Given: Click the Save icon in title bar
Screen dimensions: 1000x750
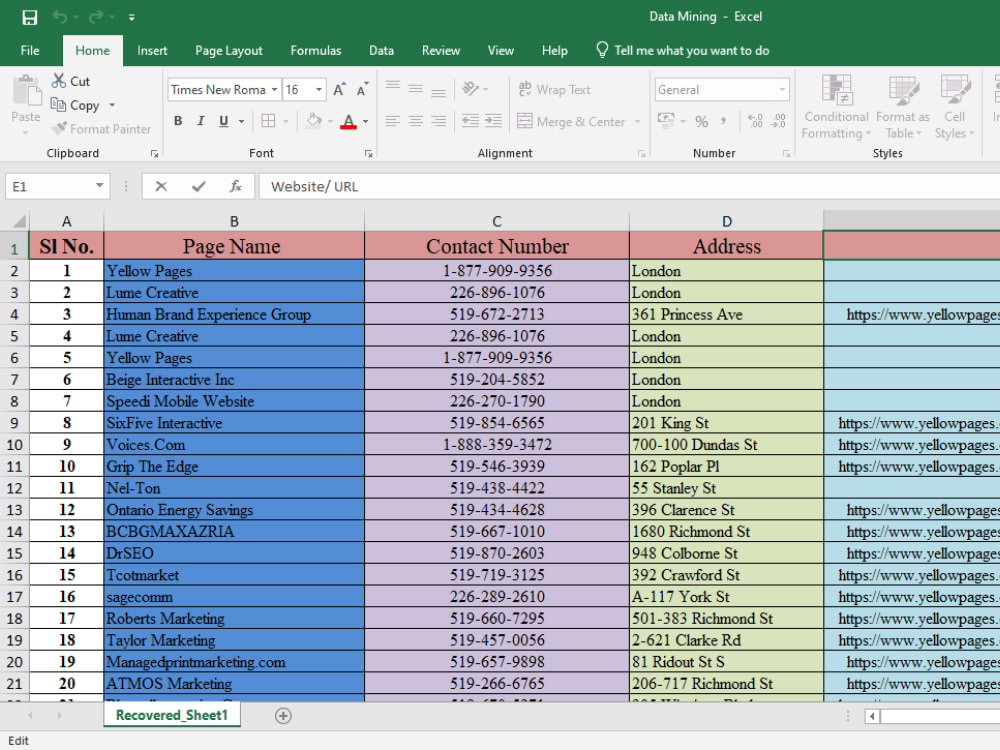Looking at the screenshot, I should click(x=29, y=17).
